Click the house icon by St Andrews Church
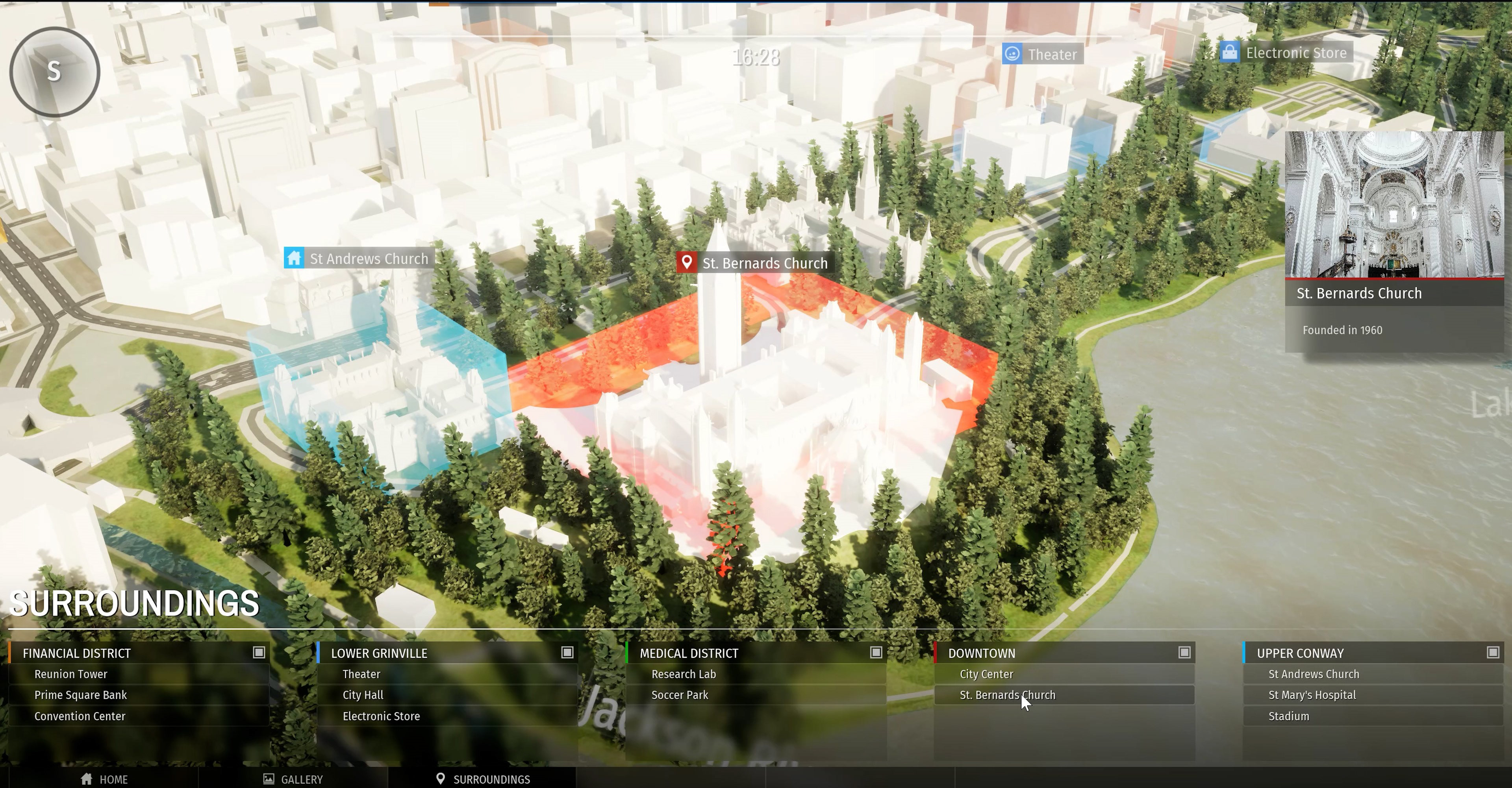This screenshot has height=788, width=1512. click(x=294, y=258)
